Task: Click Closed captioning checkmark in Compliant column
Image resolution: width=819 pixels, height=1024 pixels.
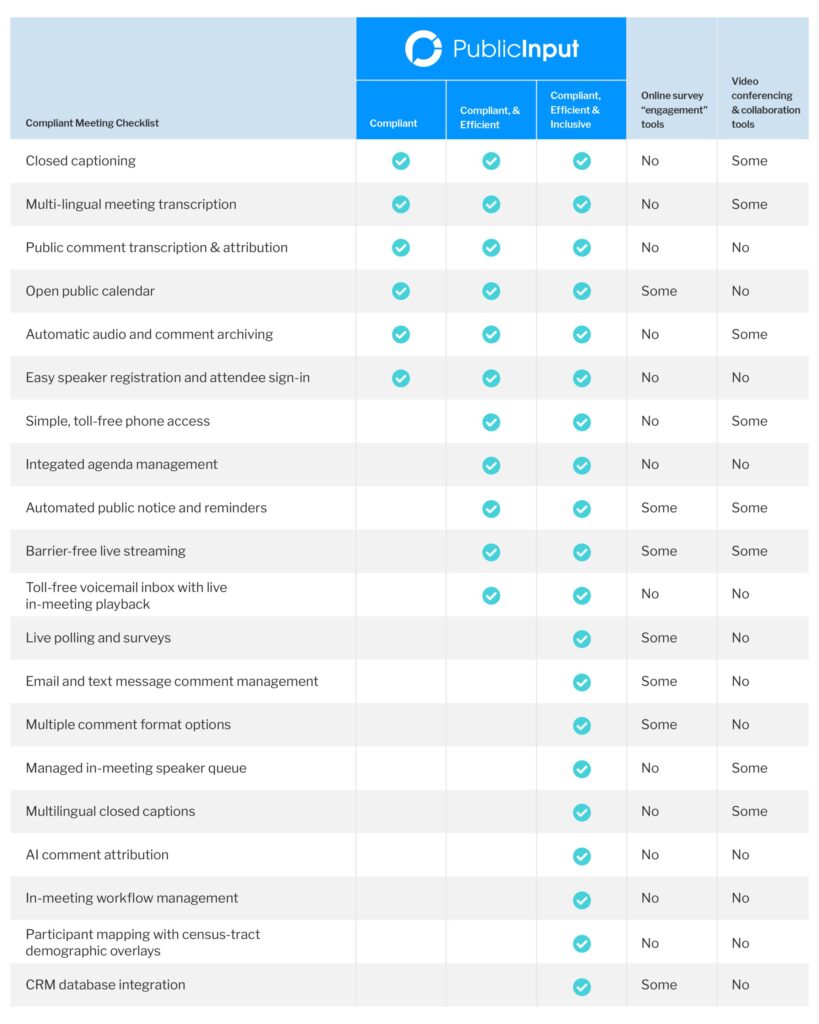Action: [401, 161]
